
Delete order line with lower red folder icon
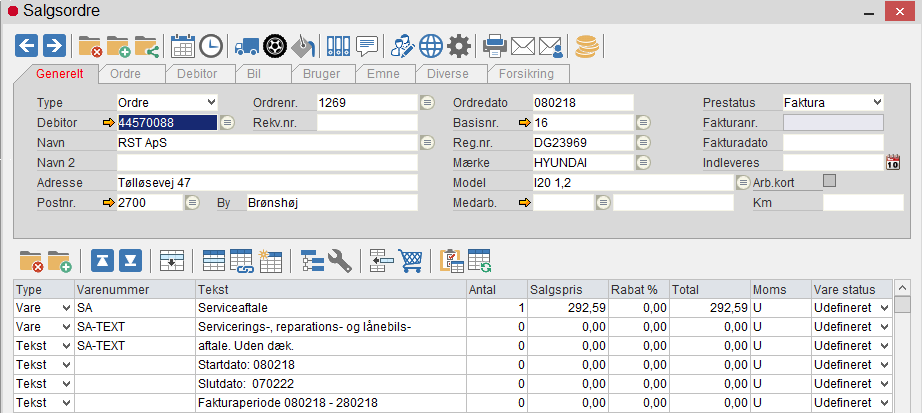[x=32, y=261]
